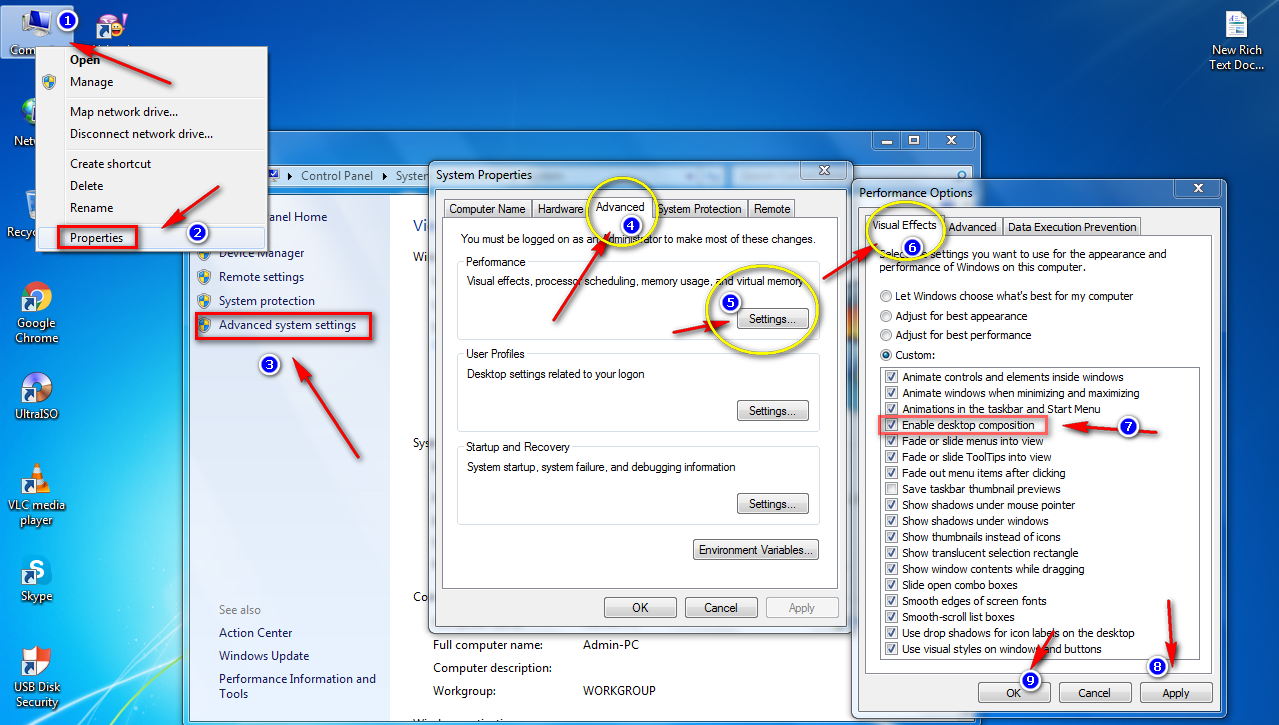This screenshot has height=725, width=1279.
Task: Click Settings button under Performance
Action: click(772, 319)
